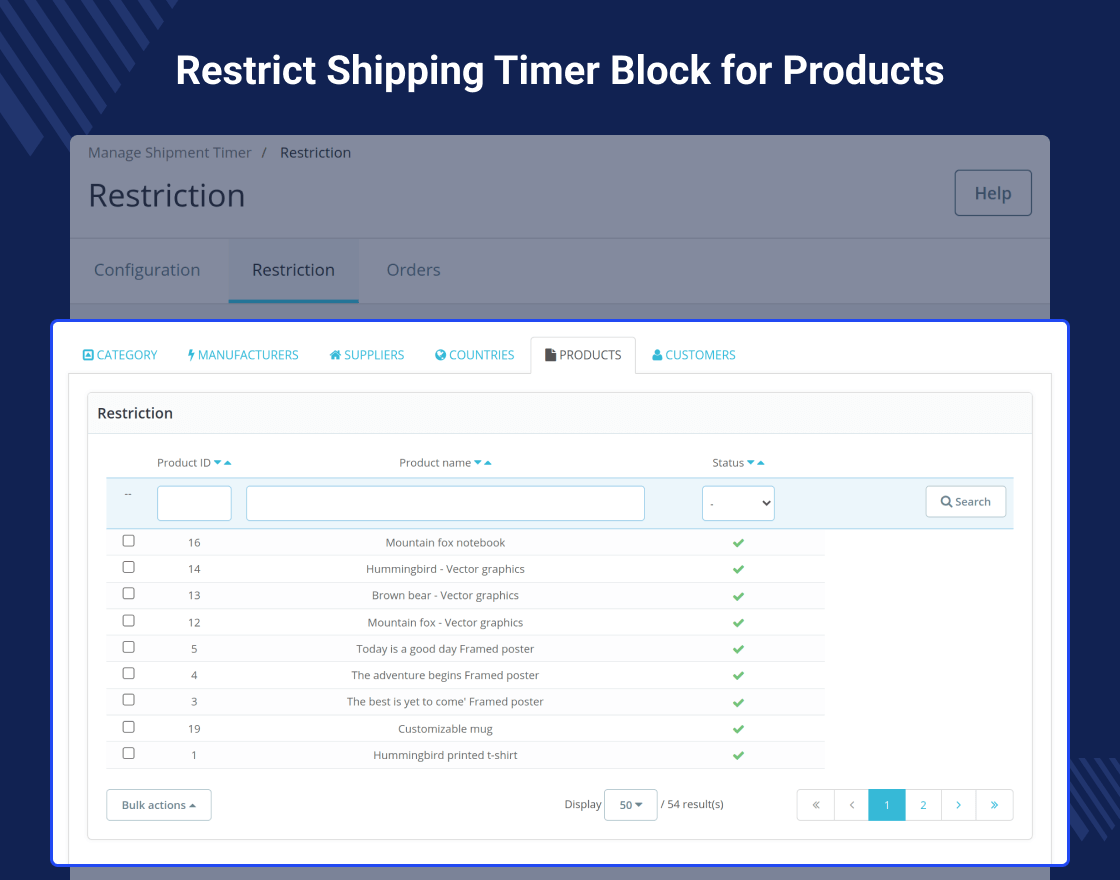Switch to the Customers tab

pyautogui.click(x=694, y=355)
